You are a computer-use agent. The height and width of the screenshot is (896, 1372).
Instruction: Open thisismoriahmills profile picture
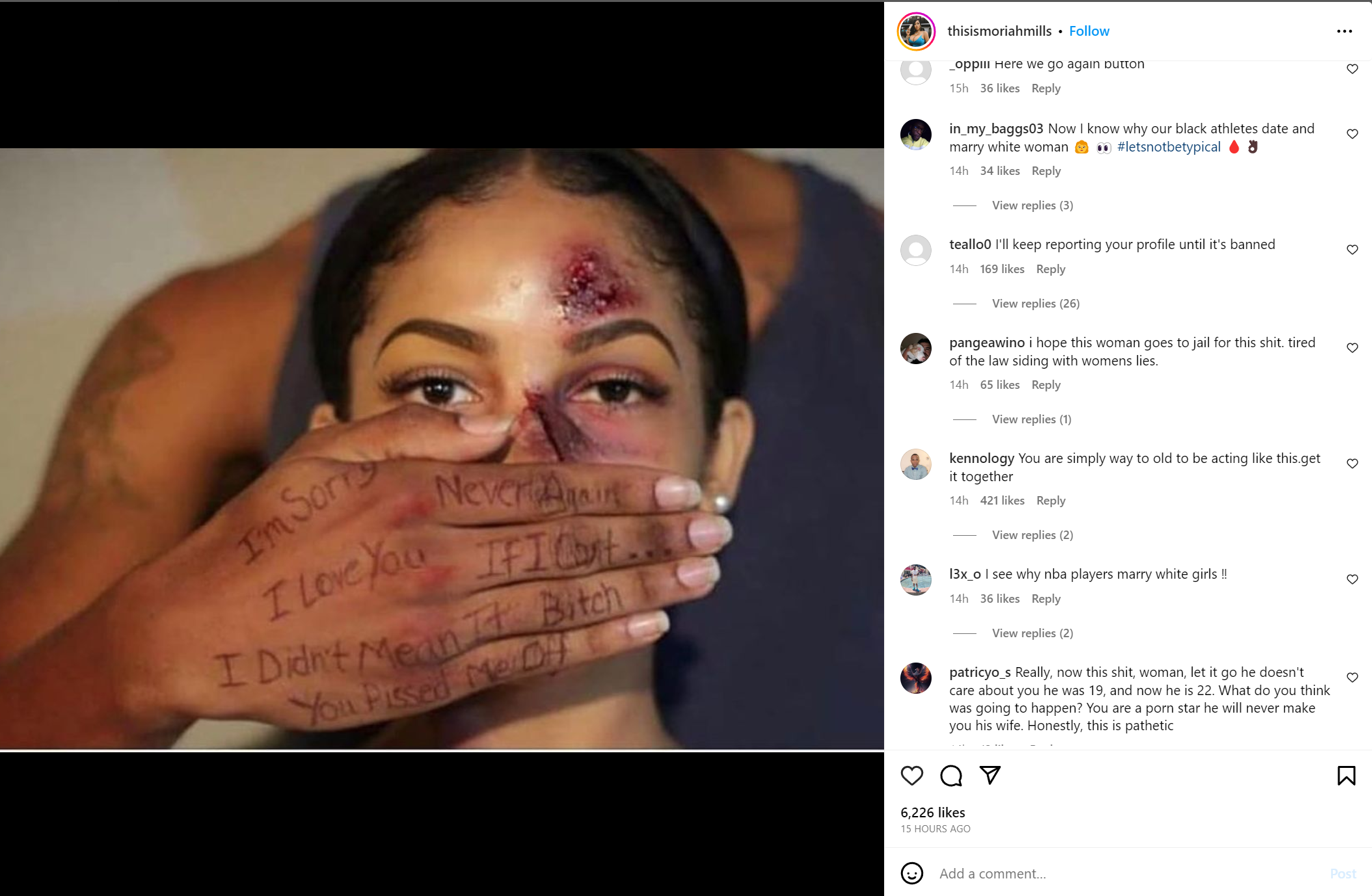[x=916, y=31]
